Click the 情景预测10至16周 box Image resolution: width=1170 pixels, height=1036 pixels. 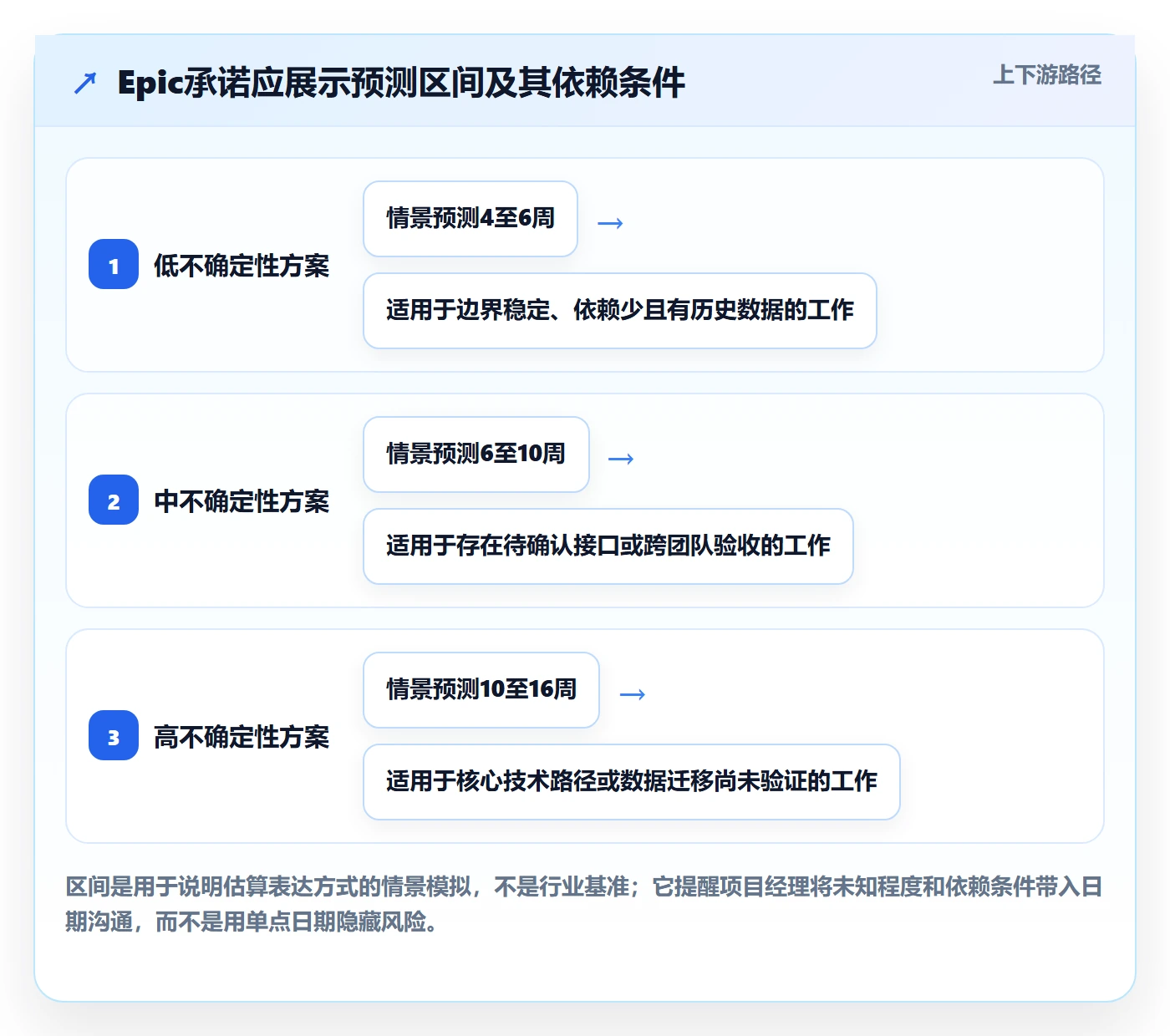(x=481, y=690)
